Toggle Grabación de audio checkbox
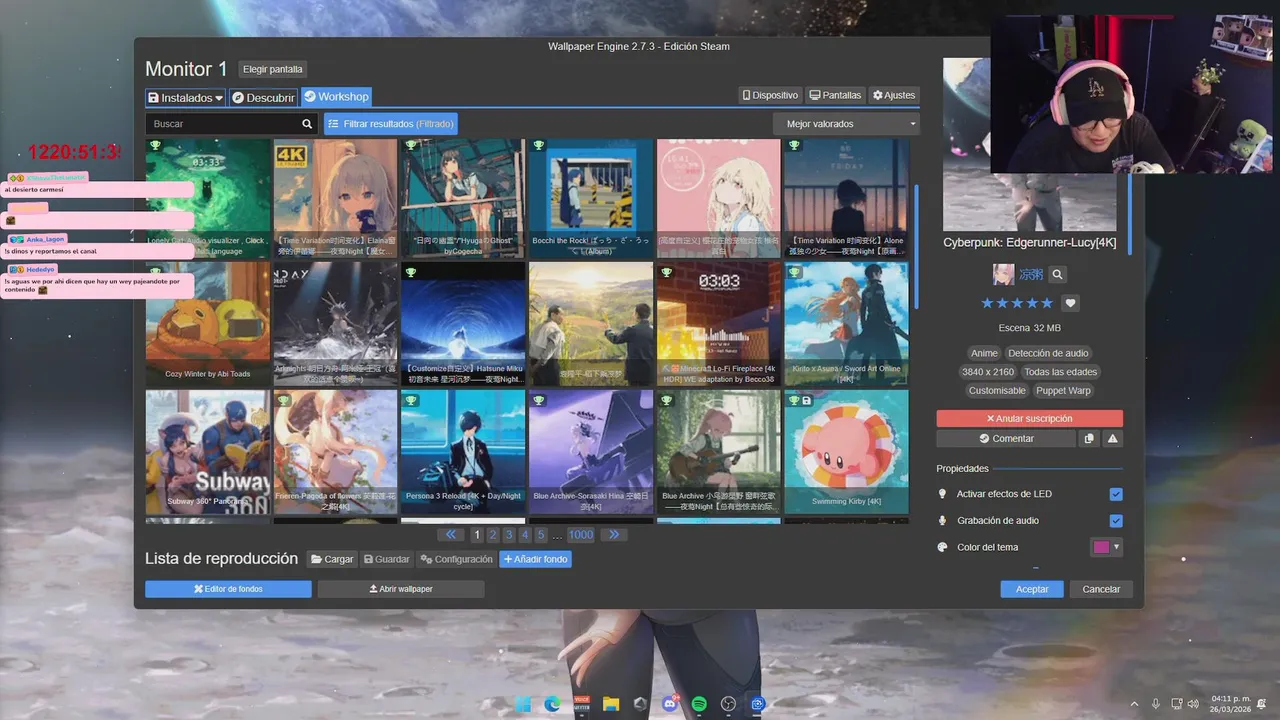The height and width of the screenshot is (720, 1280). pos(1116,521)
